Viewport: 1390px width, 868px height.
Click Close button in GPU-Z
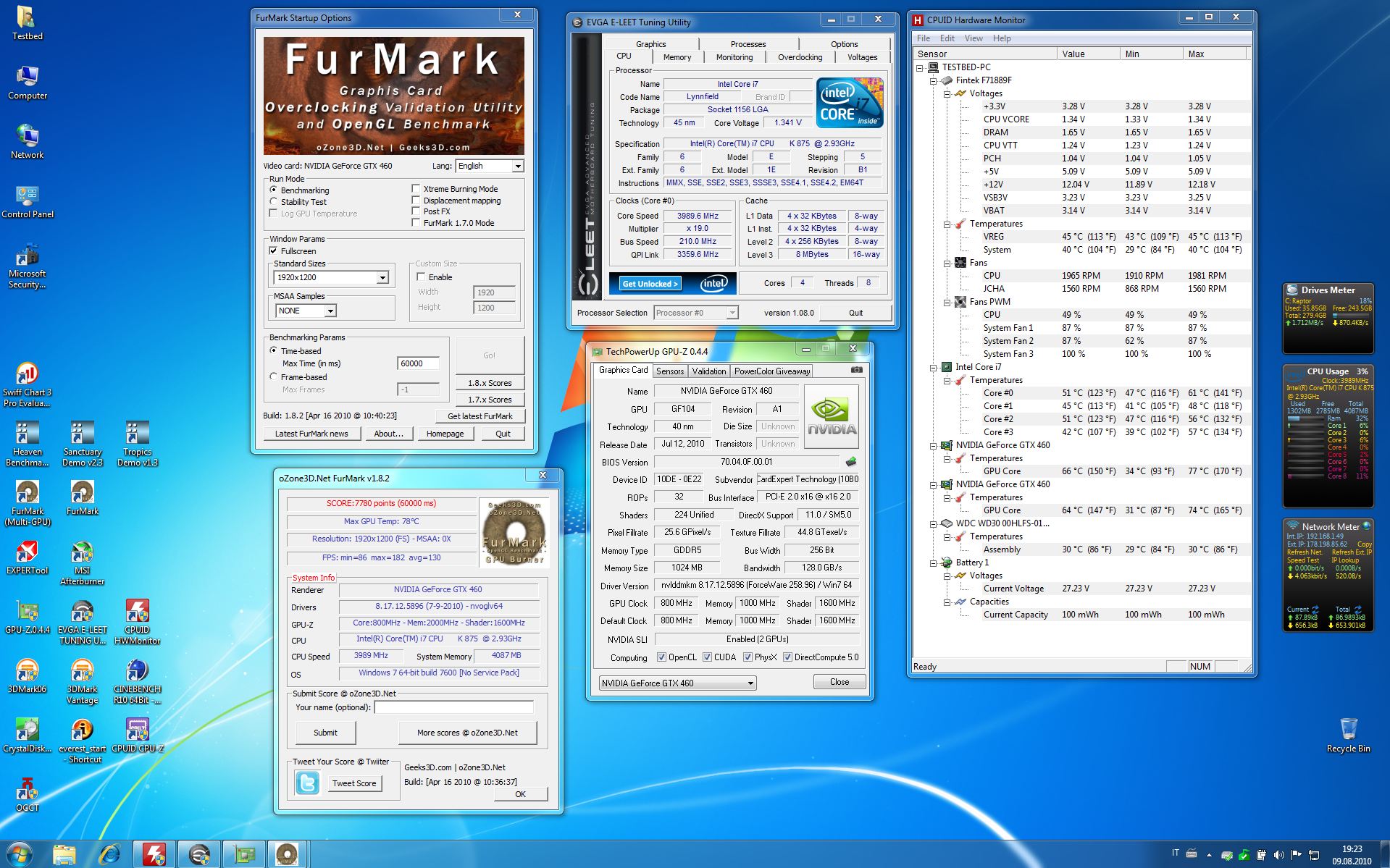pyautogui.click(x=840, y=682)
